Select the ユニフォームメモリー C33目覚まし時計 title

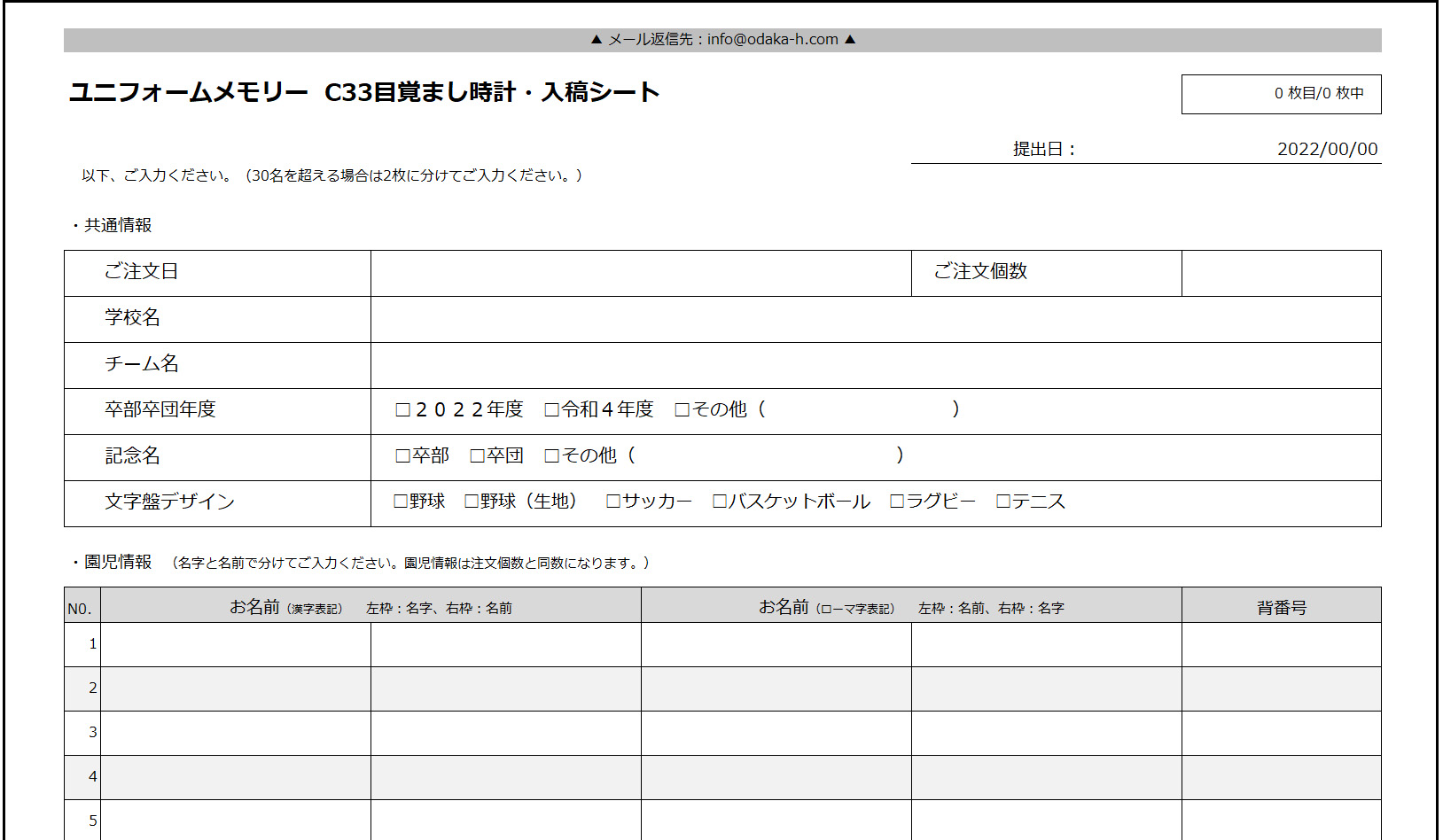[363, 92]
